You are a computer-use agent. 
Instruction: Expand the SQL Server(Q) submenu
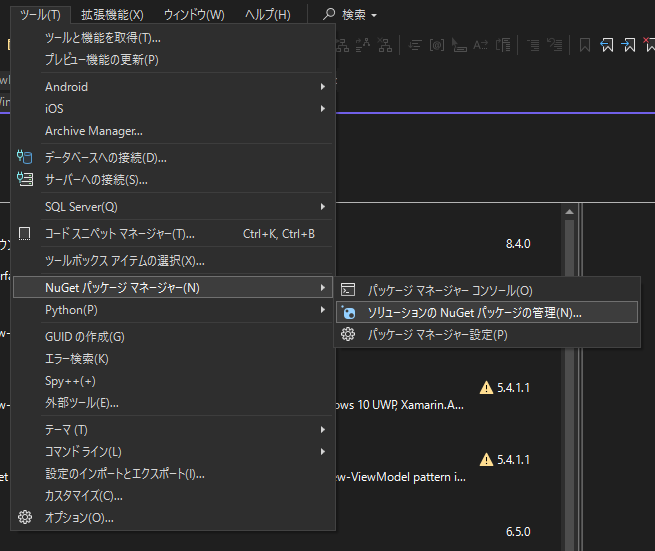[322, 206]
